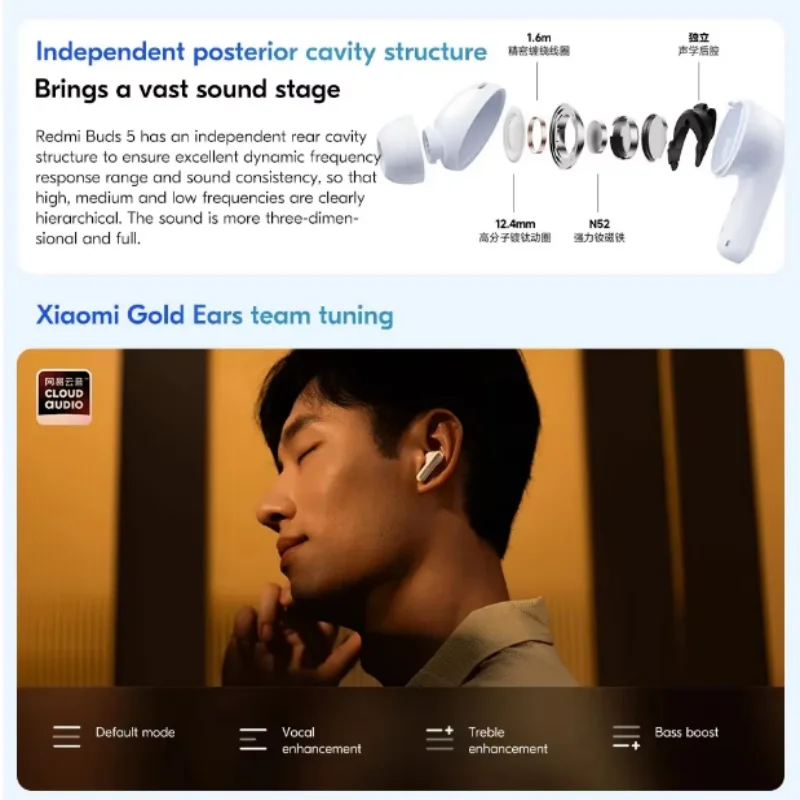Viewport: 800px width, 800px height.
Task: Click the Default mode equalizer icon
Action: point(66,737)
